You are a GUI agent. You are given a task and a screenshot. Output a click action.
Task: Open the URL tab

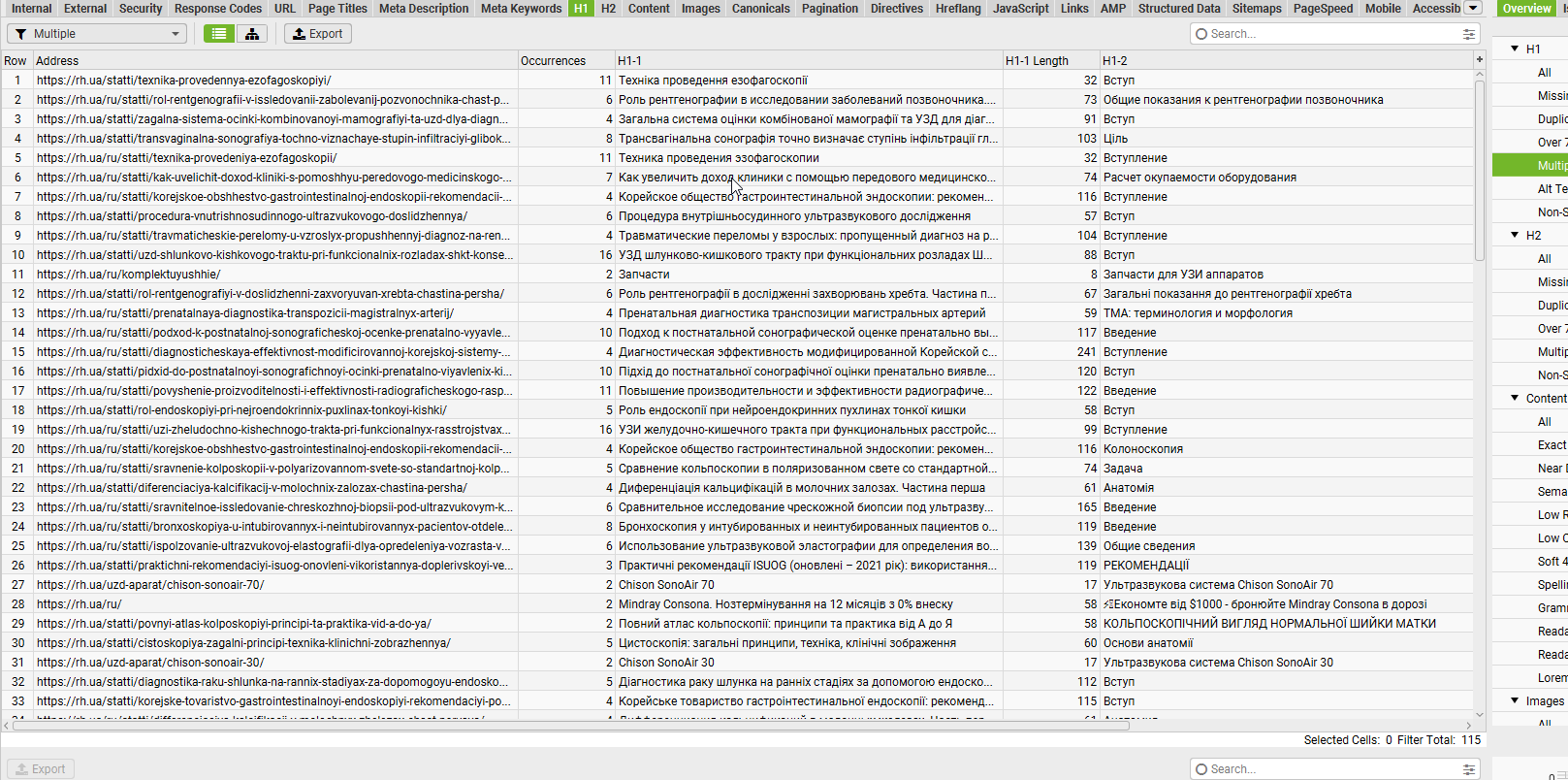[x=285, y=8]
